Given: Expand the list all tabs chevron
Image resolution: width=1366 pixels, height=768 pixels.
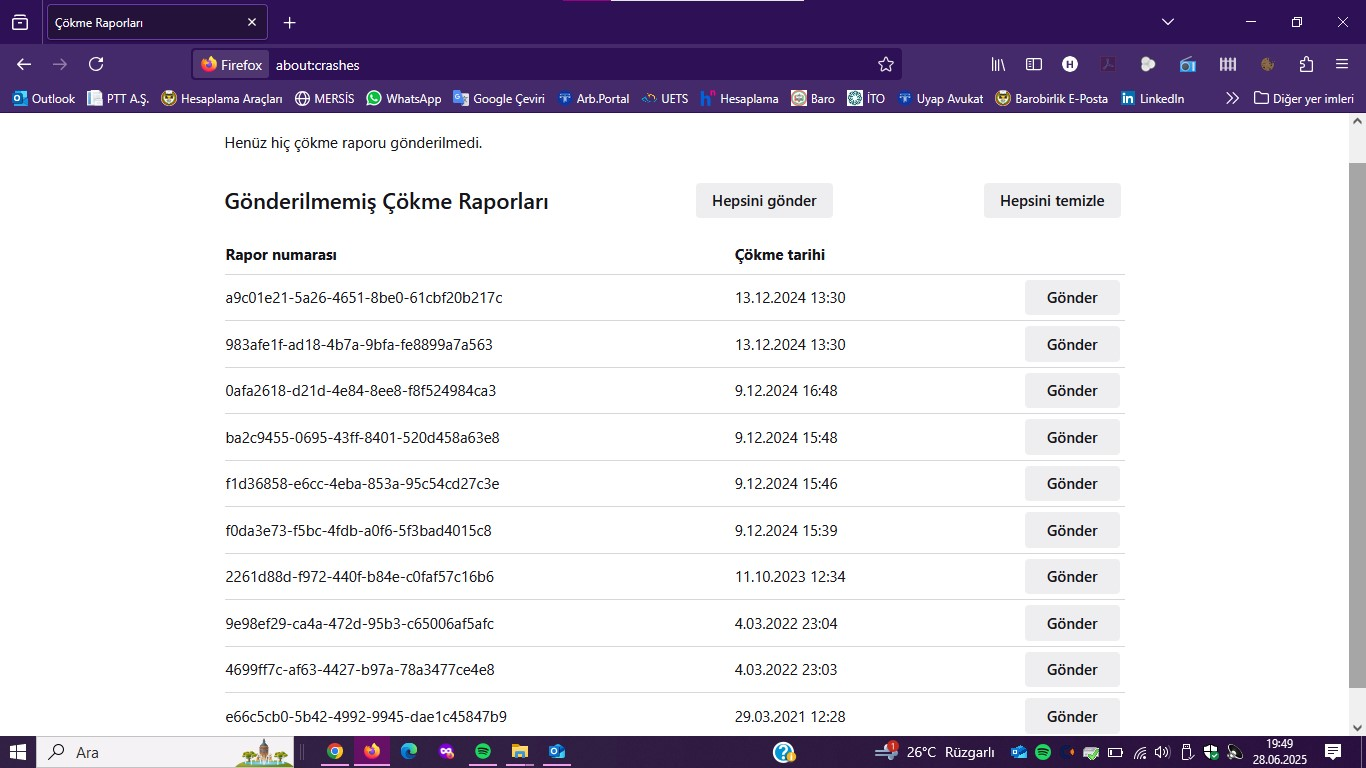Looking at the screenshot, I should click(x=1167, y=22).
